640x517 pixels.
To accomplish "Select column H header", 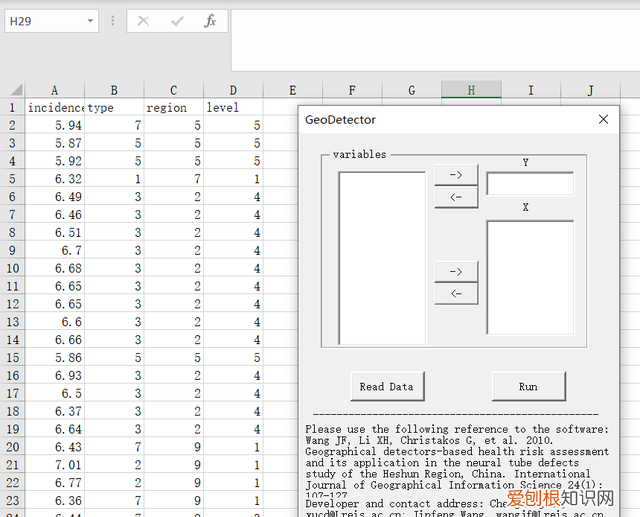I will (471, 90).
